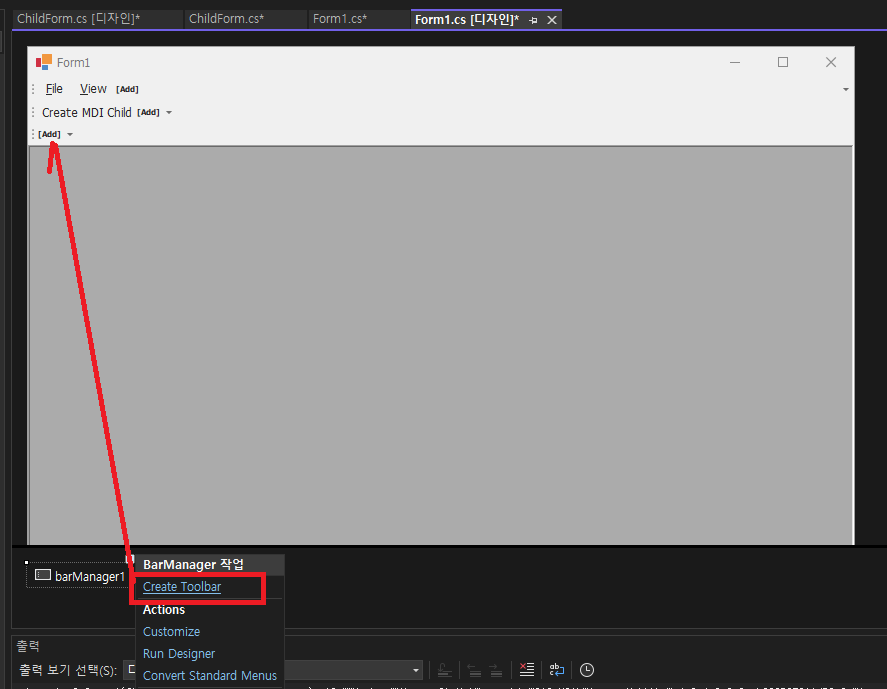The height and width of the screenshot is (689, 887).
Task: Minimize the Form1 design window
Action: point(735,62)
